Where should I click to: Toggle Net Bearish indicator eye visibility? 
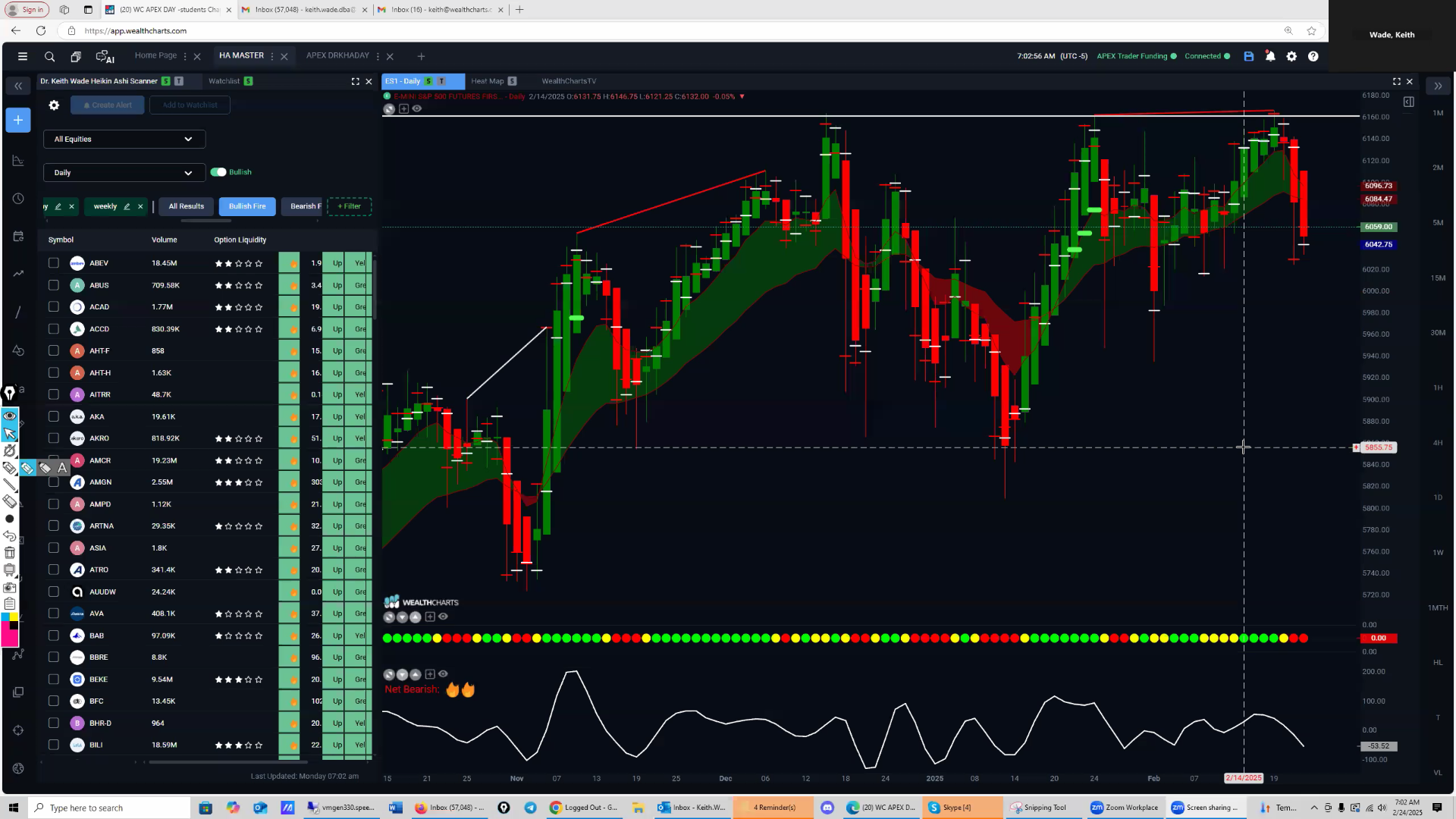[x=443, y=673]
